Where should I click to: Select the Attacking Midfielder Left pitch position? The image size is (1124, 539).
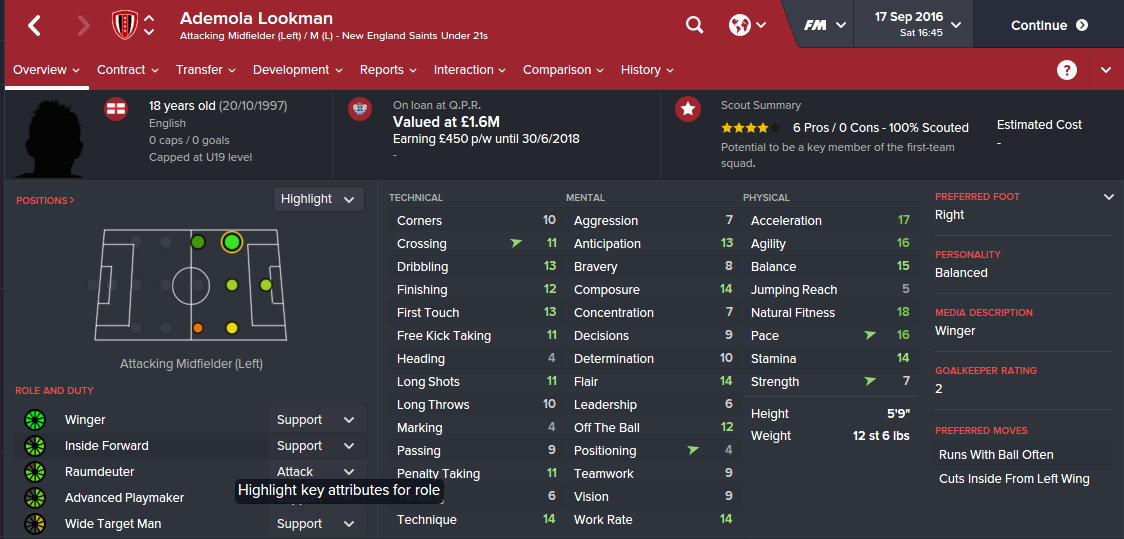pos(231,241)
